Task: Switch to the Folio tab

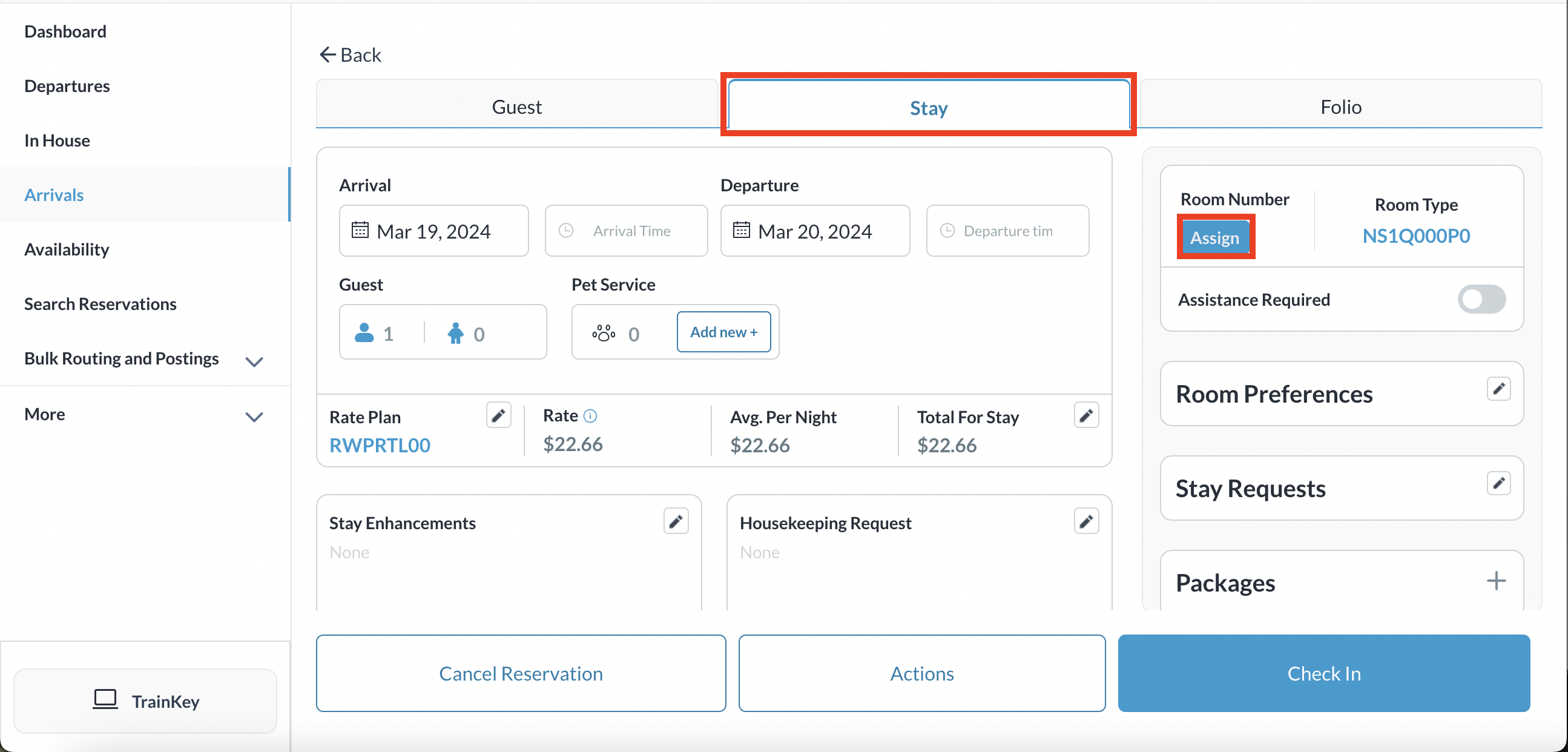Action: (1340, 107)
